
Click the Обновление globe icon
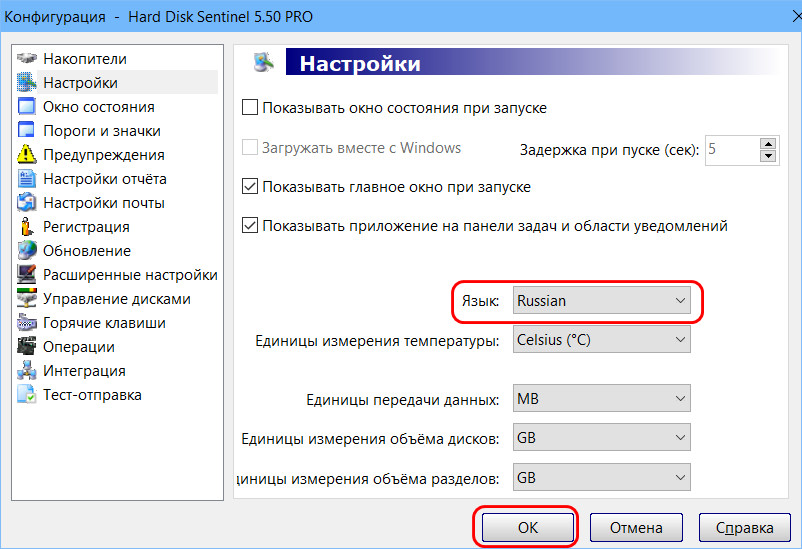pyautogui.click(x=27, y=251)
